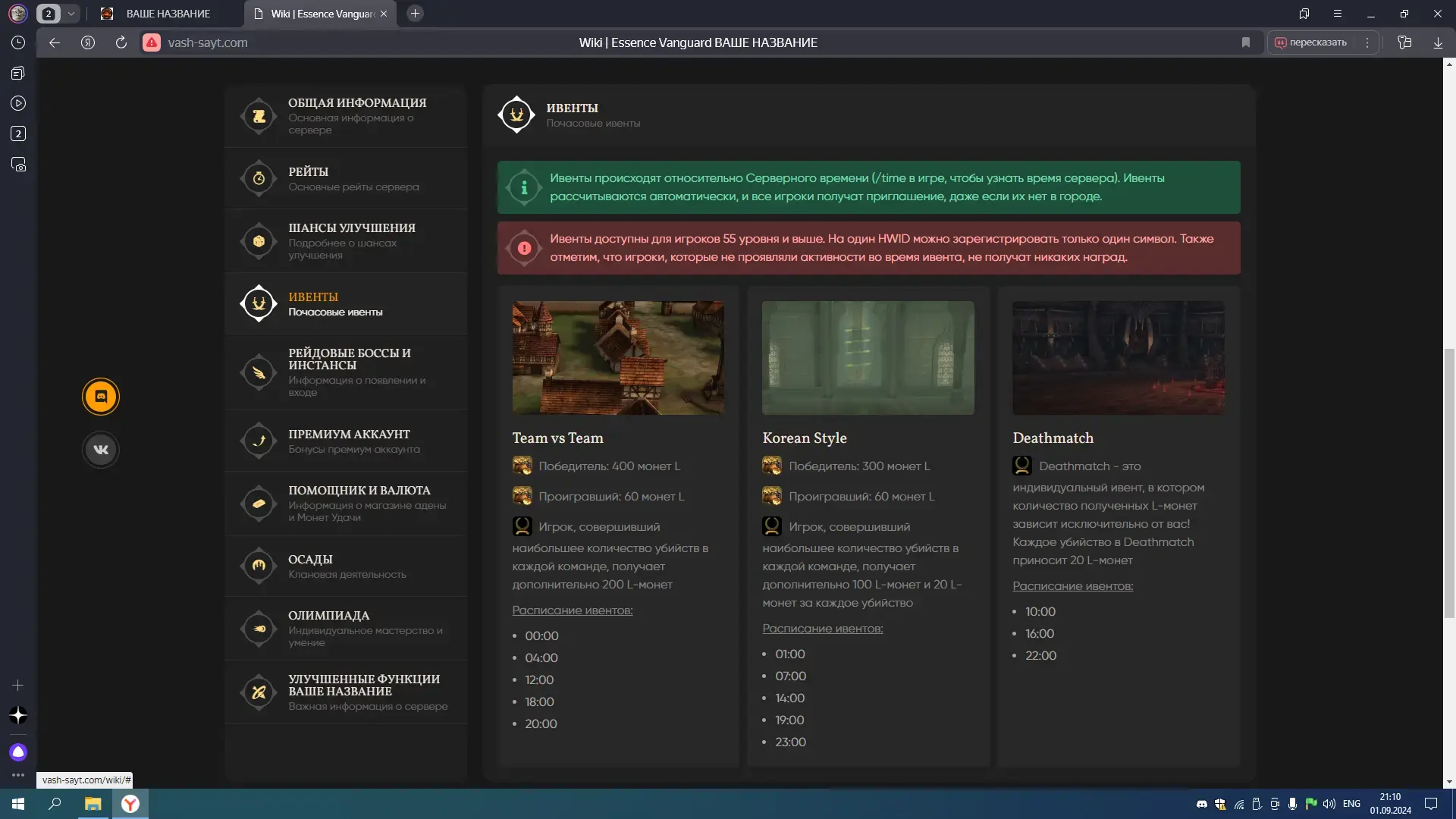Click the пересказать button
This screenshot has height=819, width=1456.
(1312, 42)
